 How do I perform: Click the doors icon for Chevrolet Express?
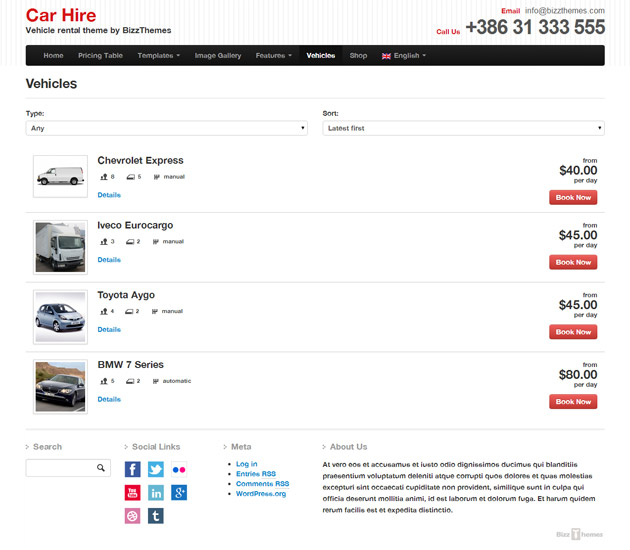coord(131,177)
